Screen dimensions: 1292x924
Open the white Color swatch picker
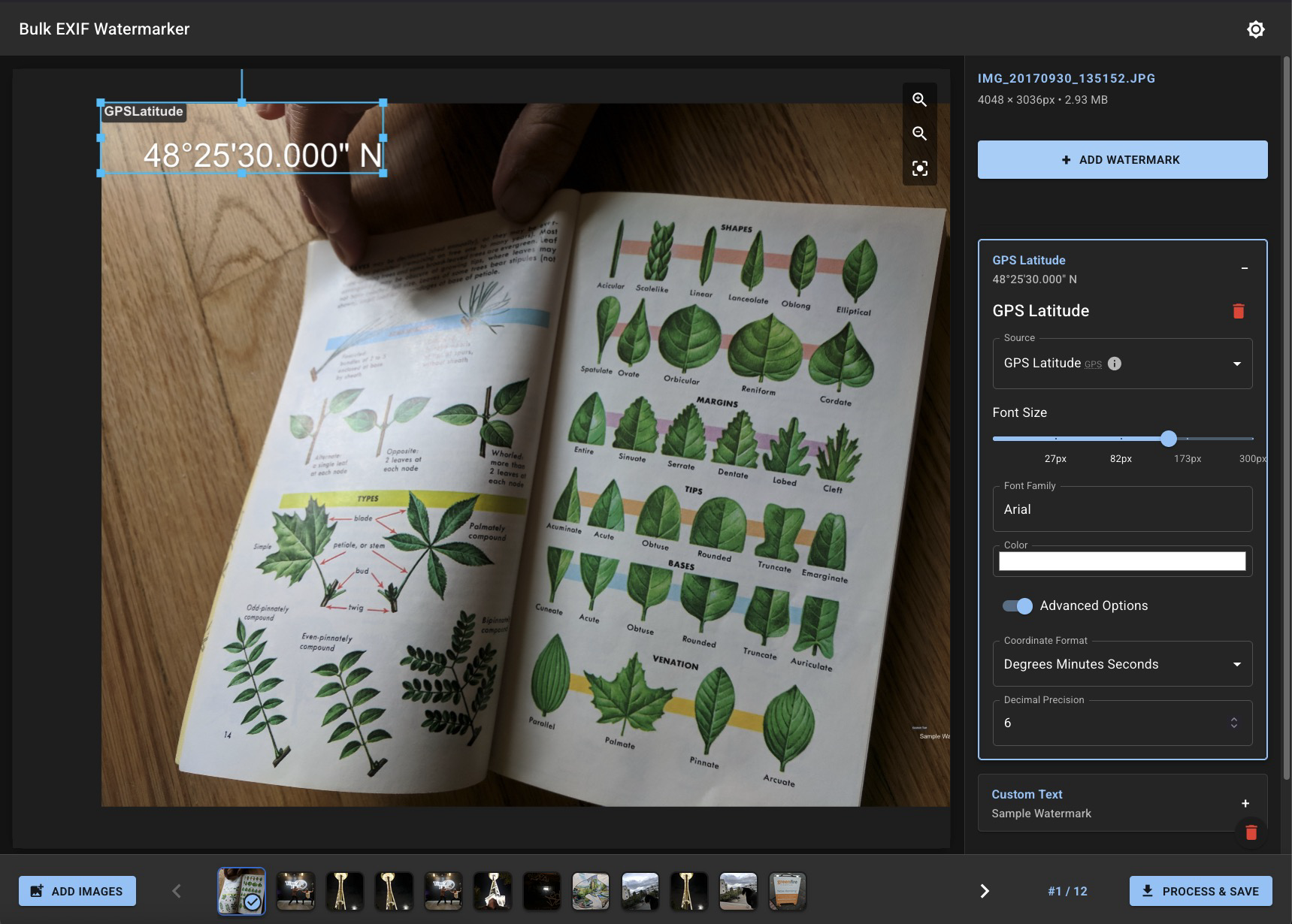tap(1122, 561)
